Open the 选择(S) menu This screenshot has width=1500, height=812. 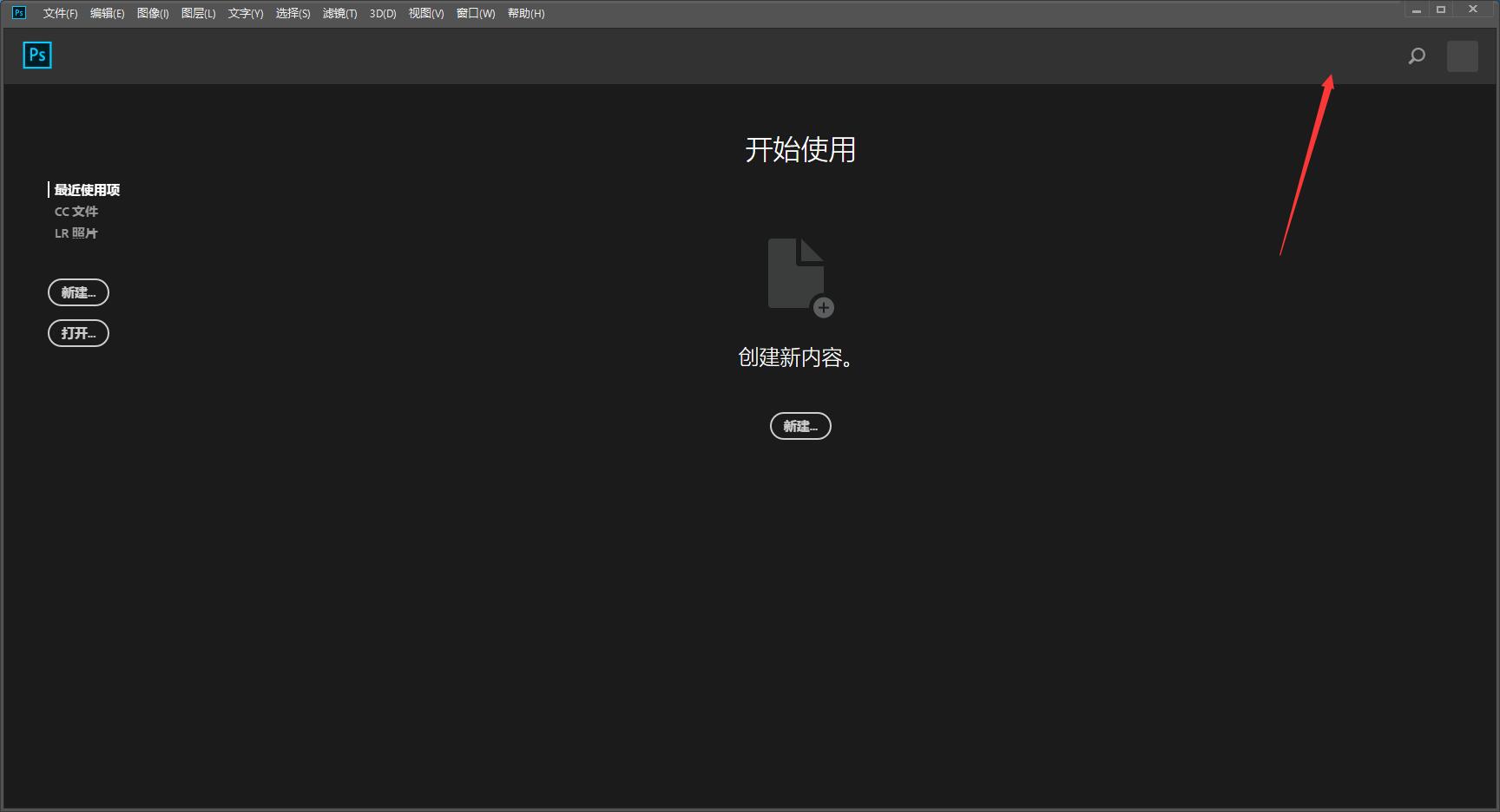(293, 13)
